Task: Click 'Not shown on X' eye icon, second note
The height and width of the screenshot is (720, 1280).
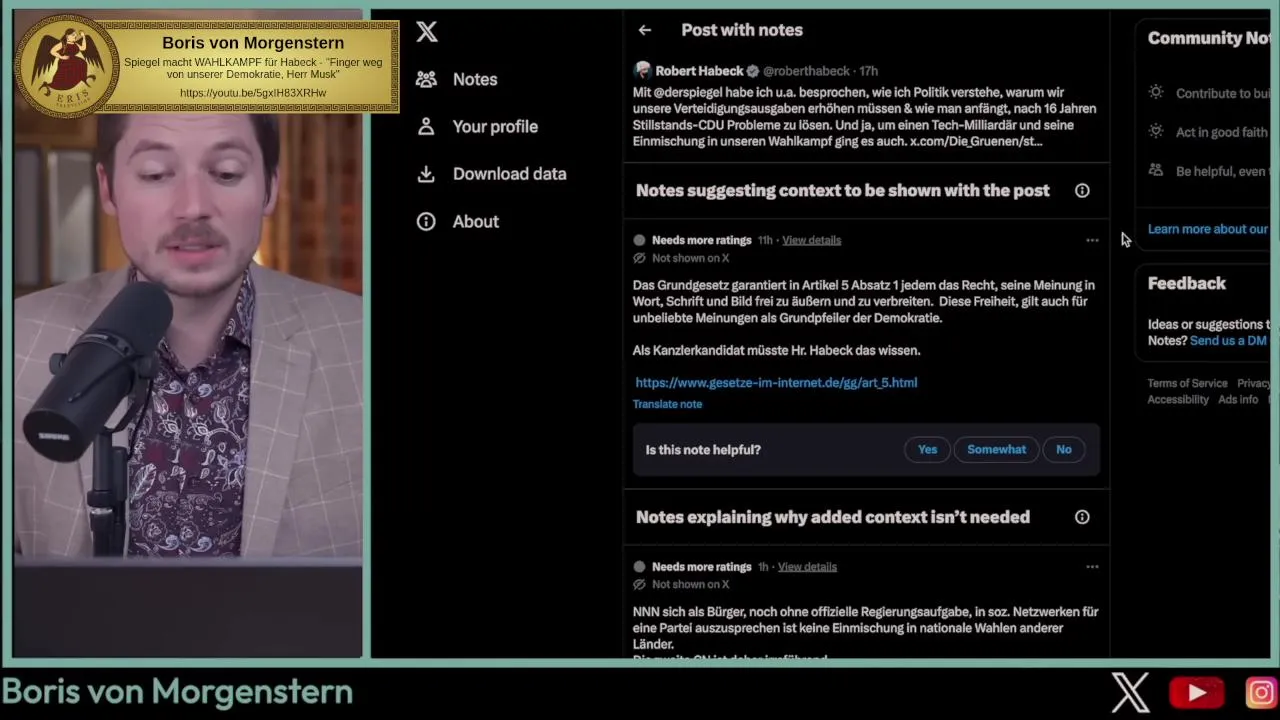Action: [639, 584]
